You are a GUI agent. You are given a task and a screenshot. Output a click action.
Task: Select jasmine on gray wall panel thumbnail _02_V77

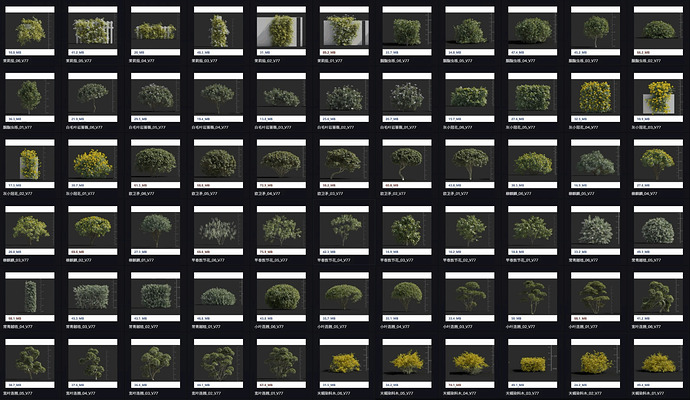click(281, 31)
